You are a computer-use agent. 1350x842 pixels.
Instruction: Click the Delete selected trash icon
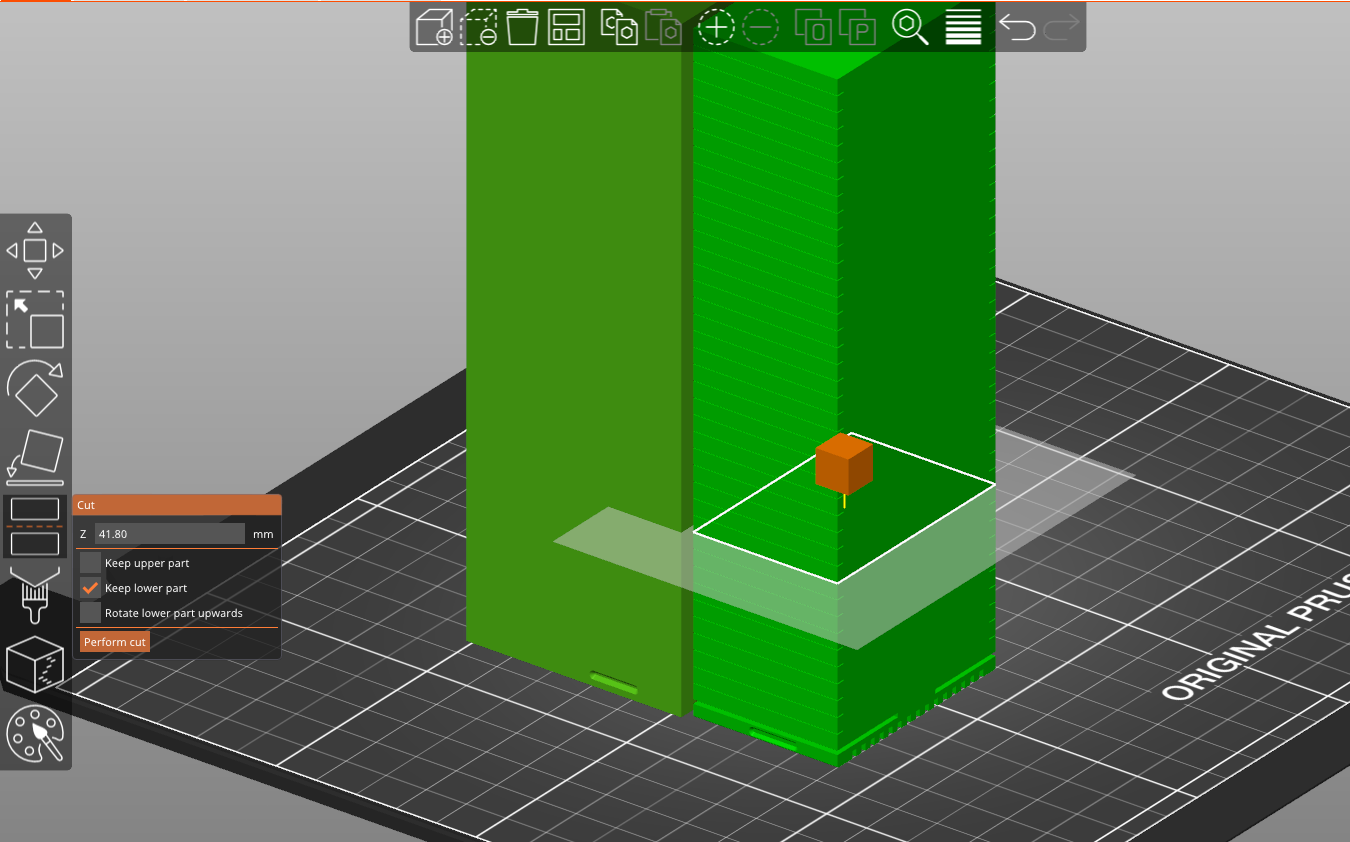pos(522,27)
